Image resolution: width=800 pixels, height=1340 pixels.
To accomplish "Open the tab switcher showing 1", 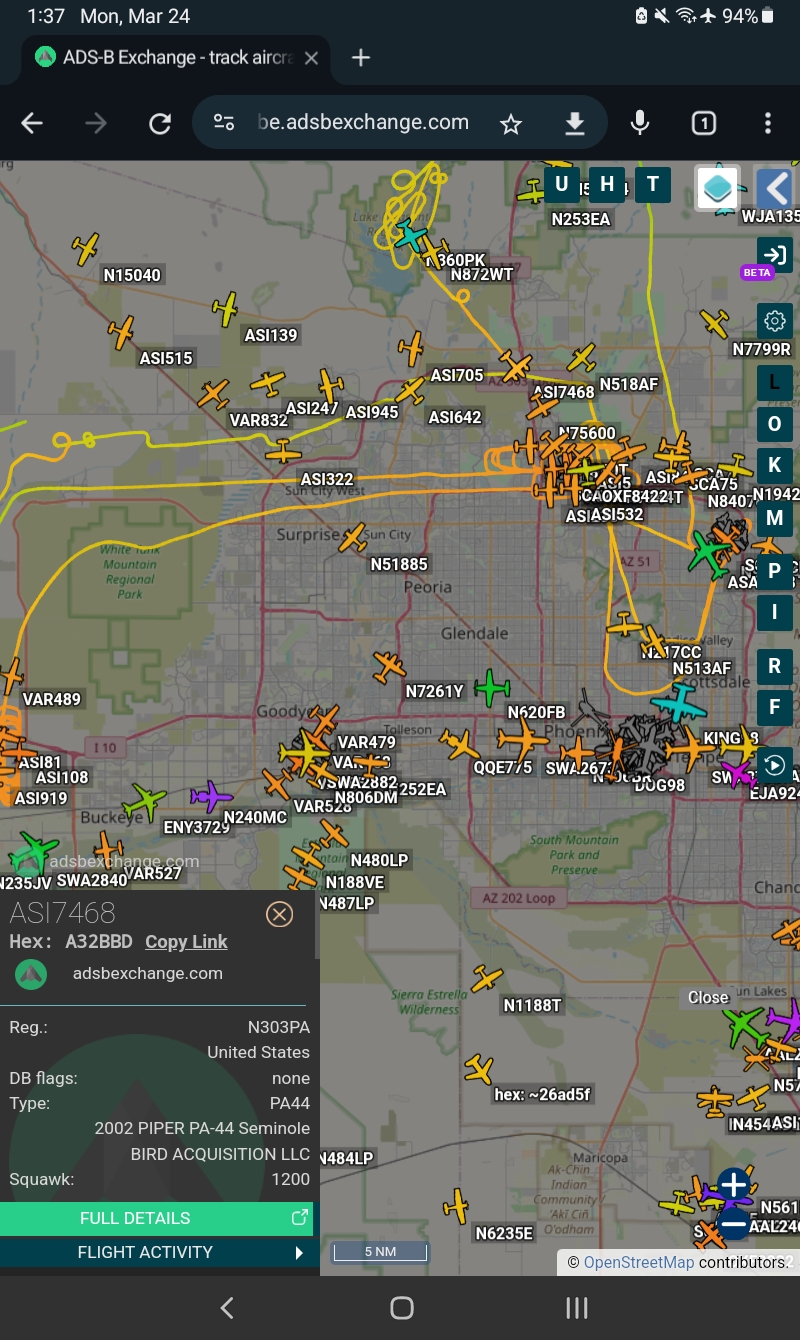I will (x=704, y=123).
